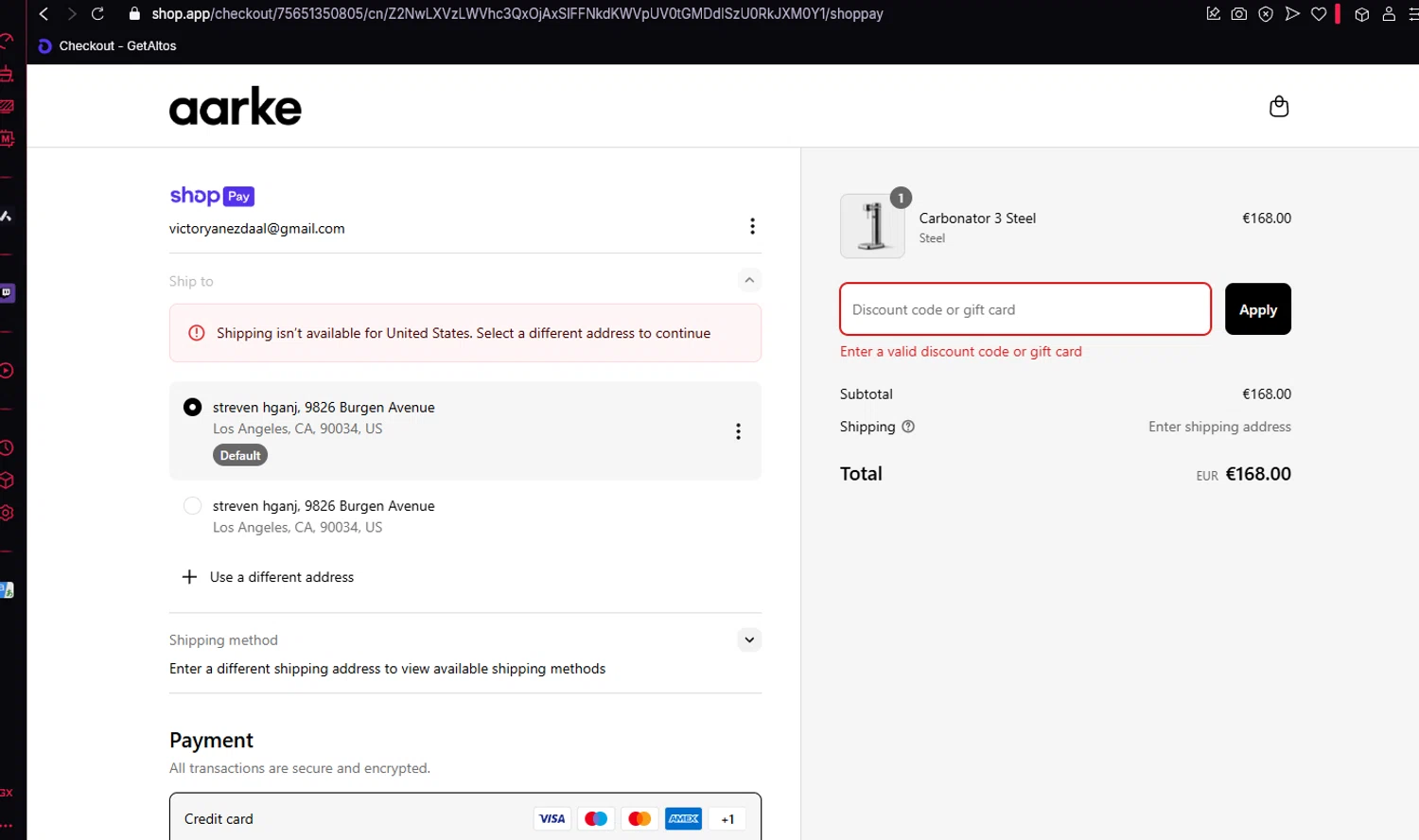
Task: Click the Default badge on first address
Action: pos(240,455)
